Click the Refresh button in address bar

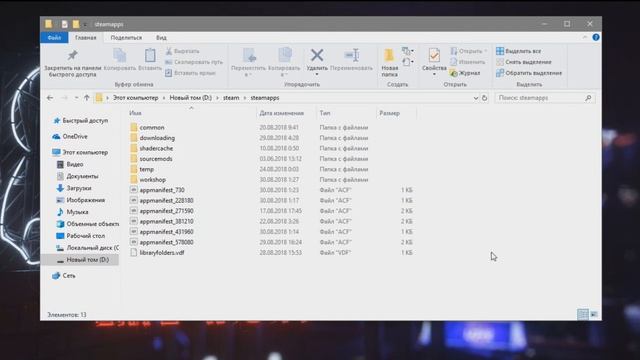tap(484, 98)
